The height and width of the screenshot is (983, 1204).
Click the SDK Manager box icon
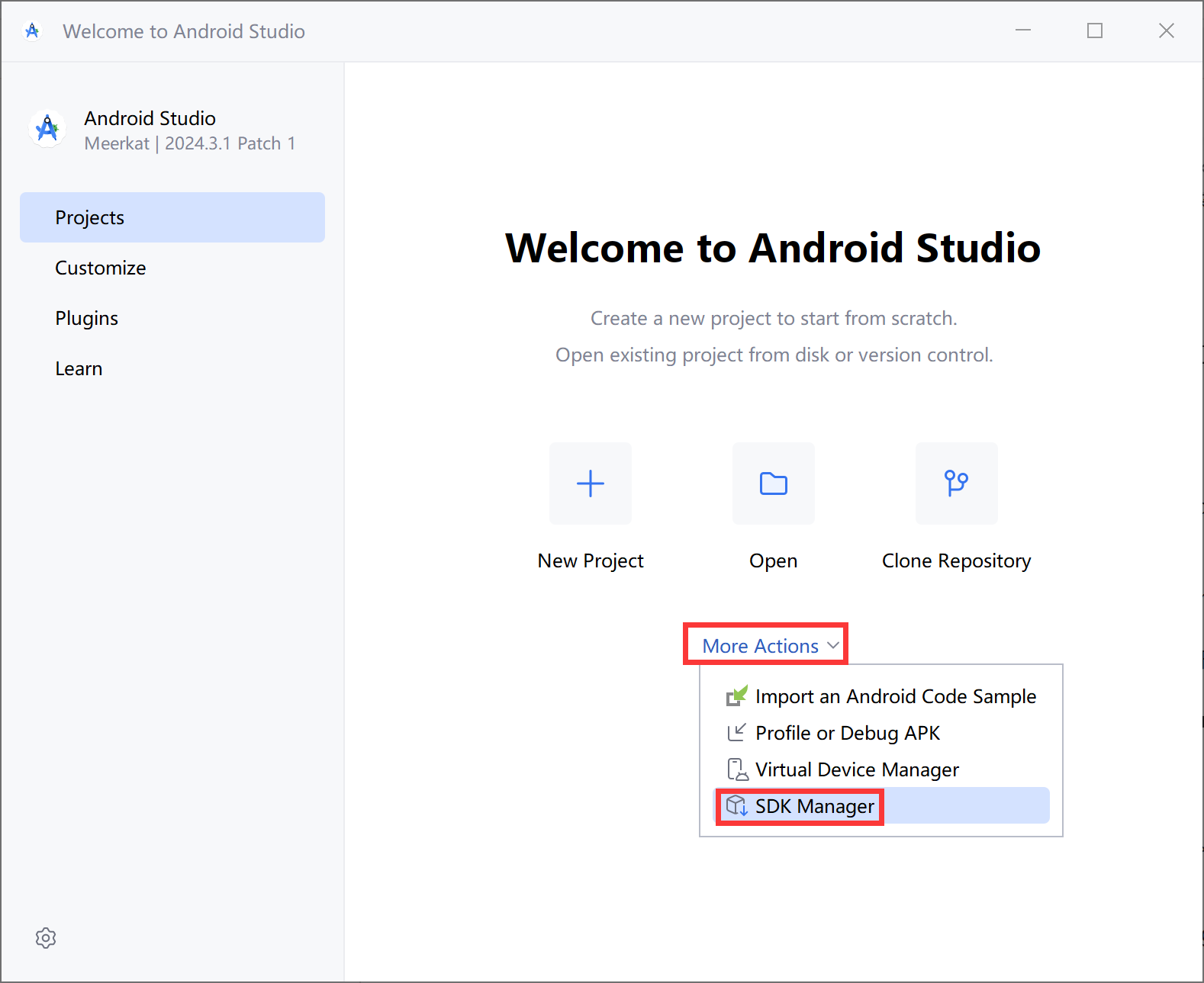(x=737, y=806)
